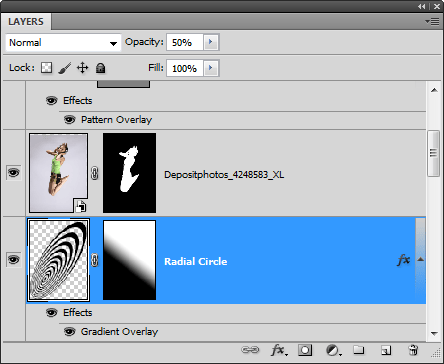Hide the Depositphotos_4248583_XL layer
Image resolution: width=444 pixels, height=364 pixels.
tap(14, 172)
